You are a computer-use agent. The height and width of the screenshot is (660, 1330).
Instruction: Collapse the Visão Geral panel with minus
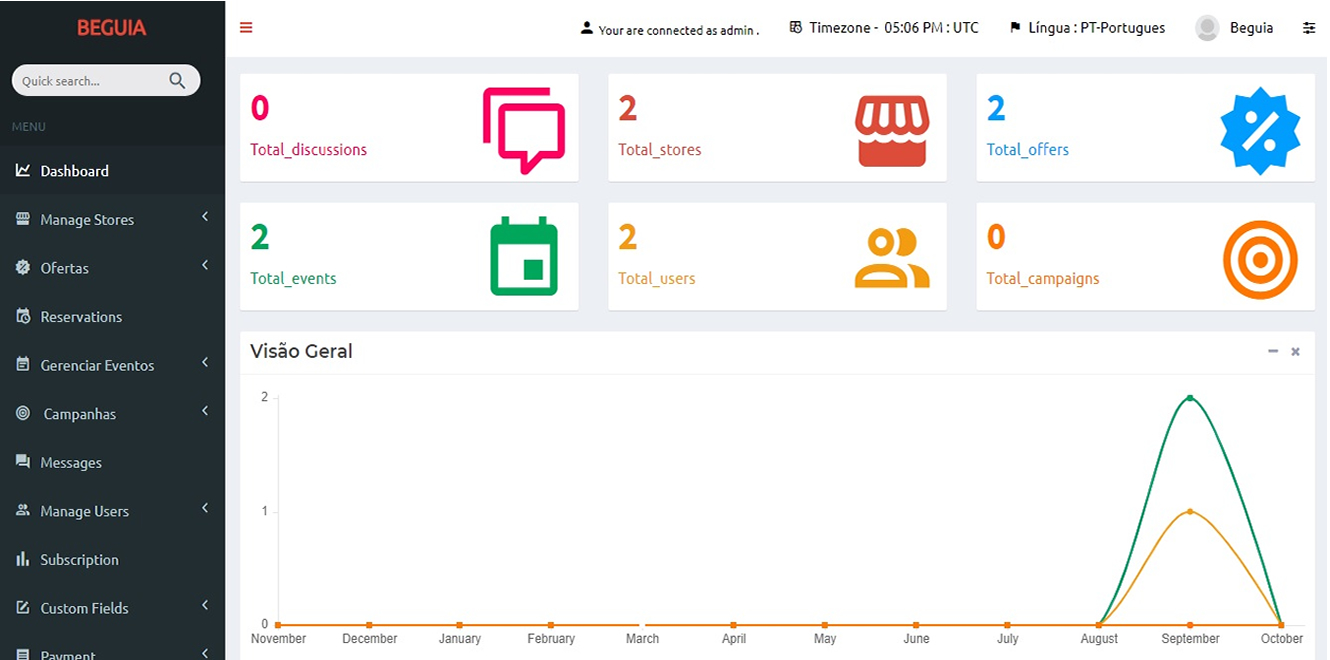tap(1273, 352)
